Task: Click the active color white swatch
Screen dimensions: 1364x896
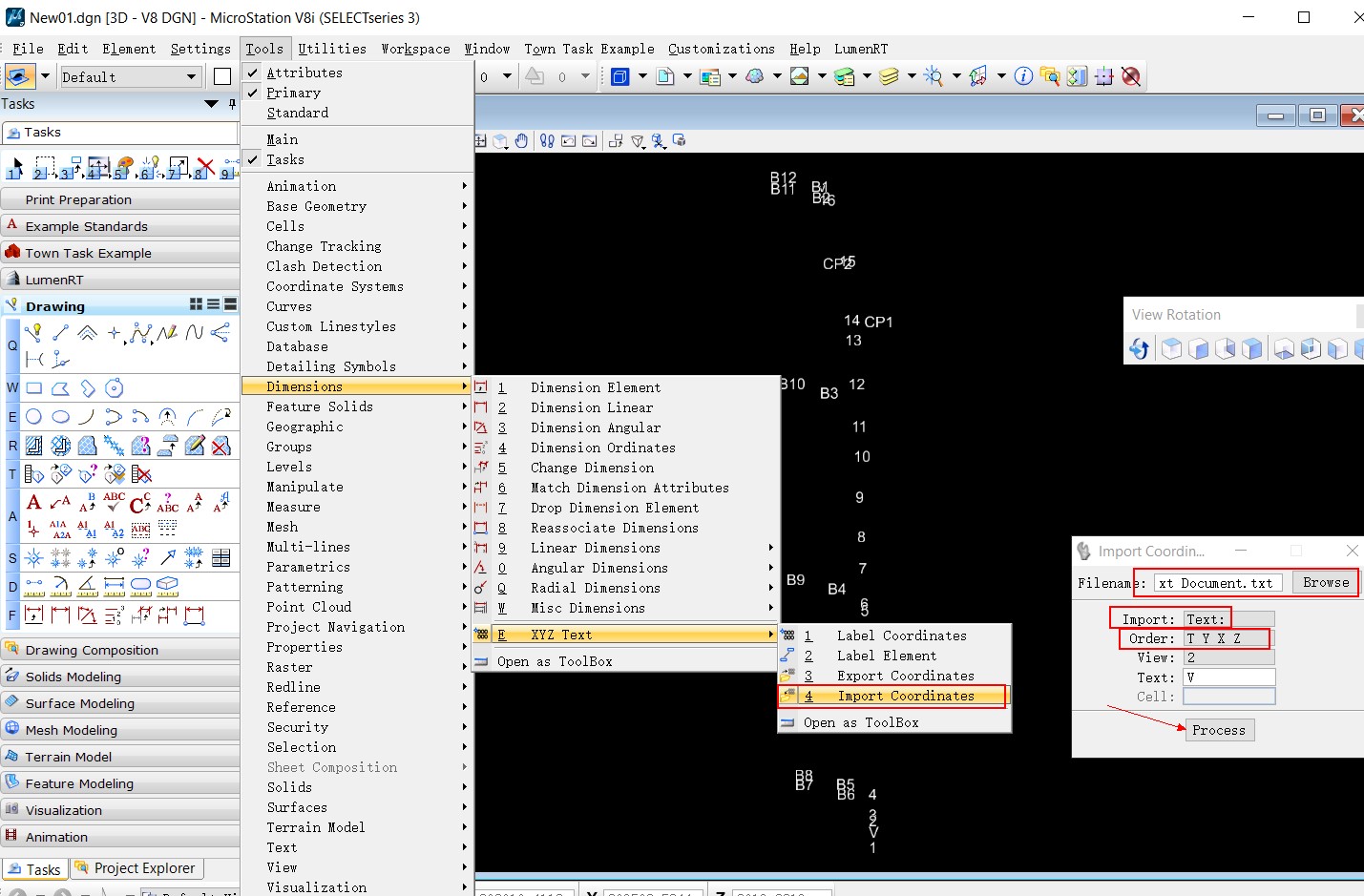Action: pyautogui.click(x=222, y=76)
